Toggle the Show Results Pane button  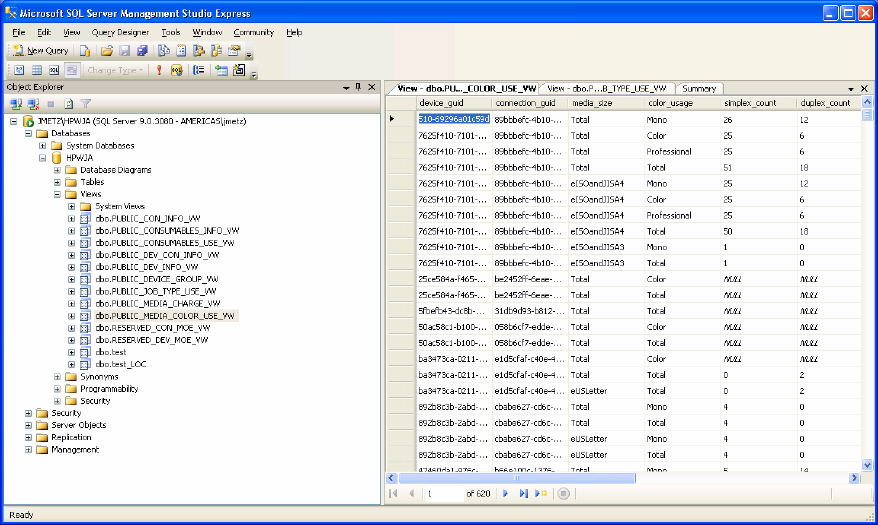72,70
